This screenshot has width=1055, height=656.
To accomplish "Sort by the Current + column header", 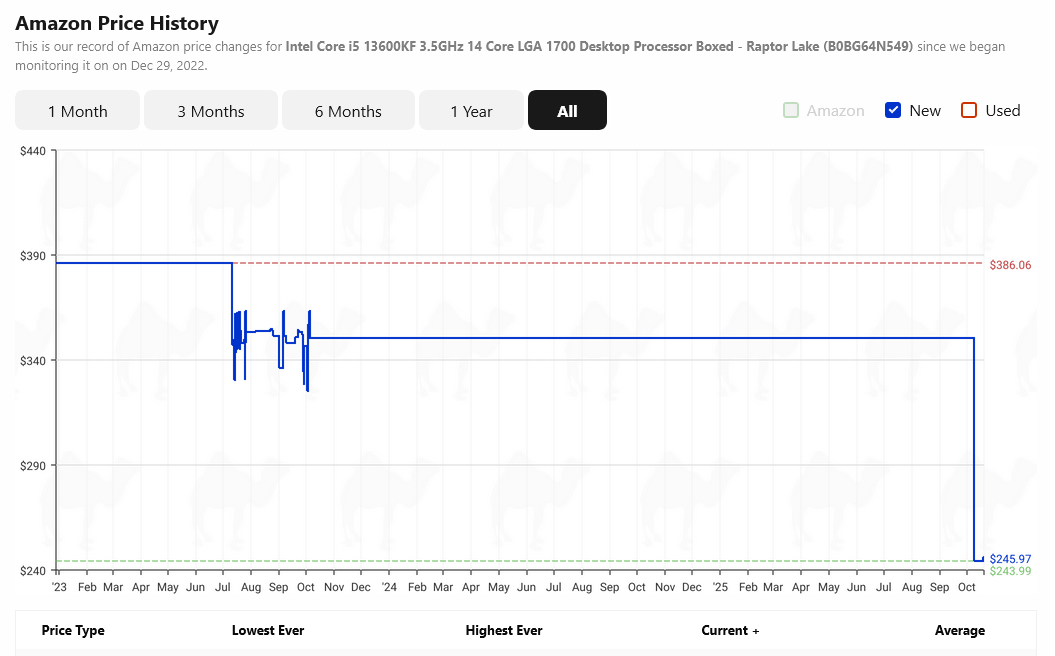I will tap(730, 630).
